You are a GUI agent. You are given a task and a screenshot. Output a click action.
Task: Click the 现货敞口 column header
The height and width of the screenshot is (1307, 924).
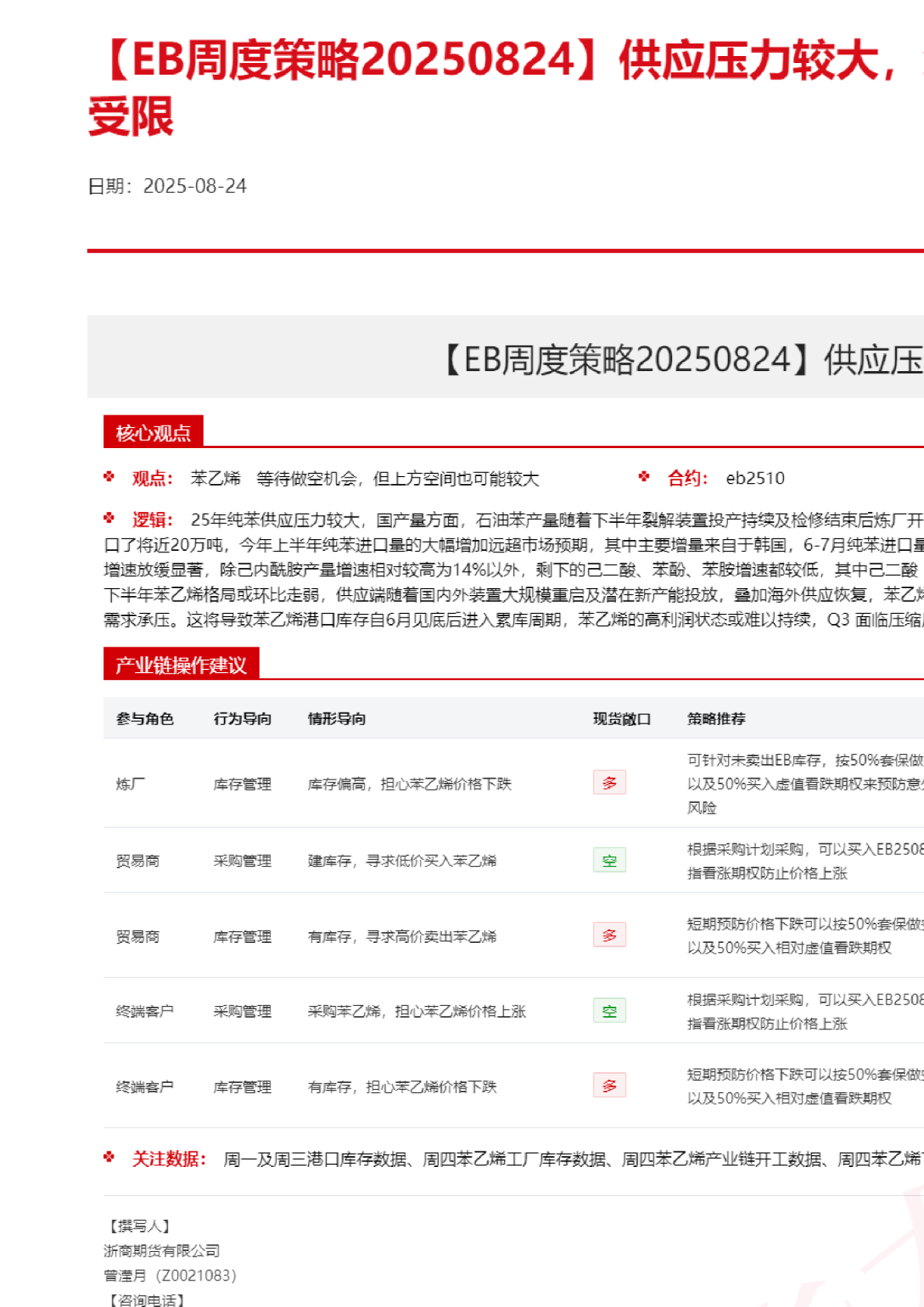(621, 719)
